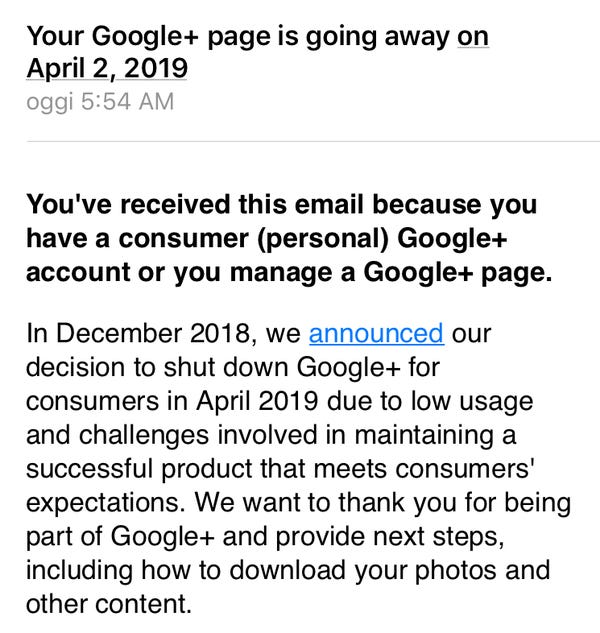
Task: Click the final line "other content."
Action: (109, 604)
